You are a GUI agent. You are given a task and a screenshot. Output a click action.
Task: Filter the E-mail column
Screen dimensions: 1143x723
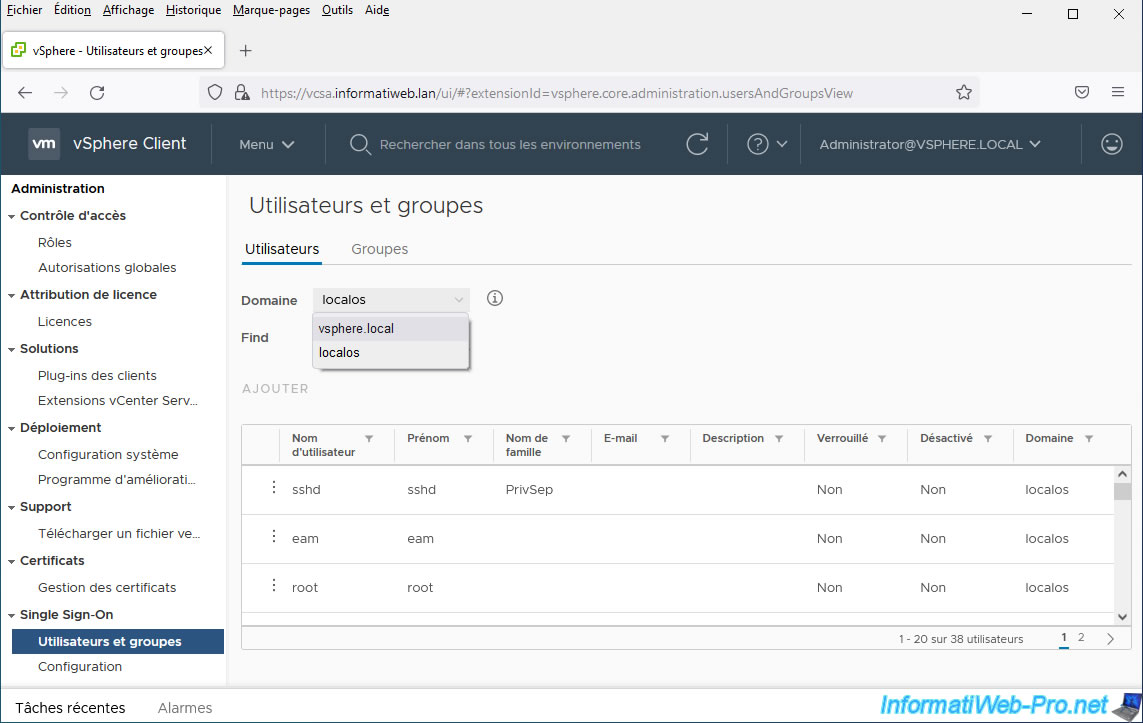point(665,439)
